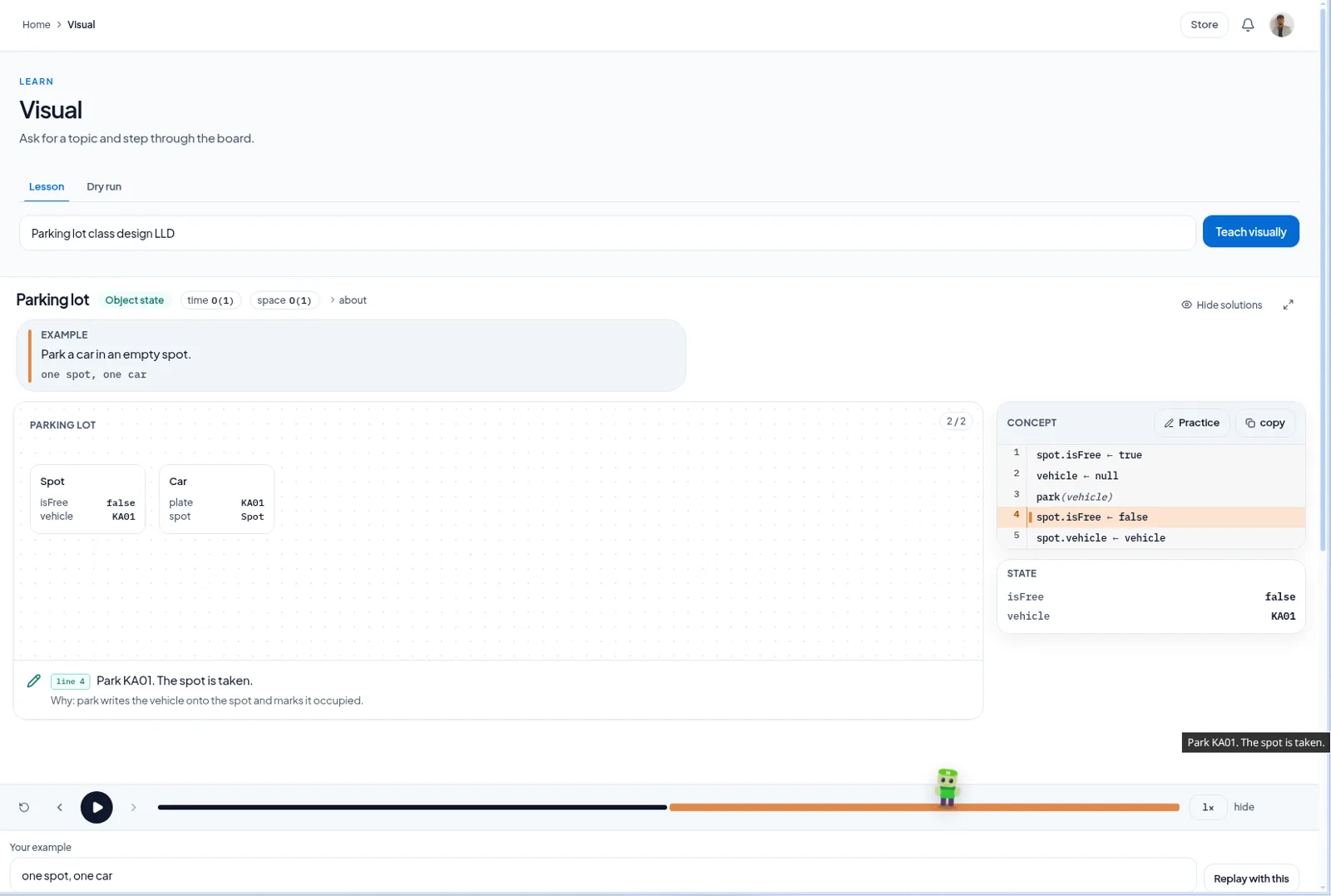This screenshot has height=896, width=1331.
Task: Focus the topic input with Parking lot text
Action: pos(607,233)
